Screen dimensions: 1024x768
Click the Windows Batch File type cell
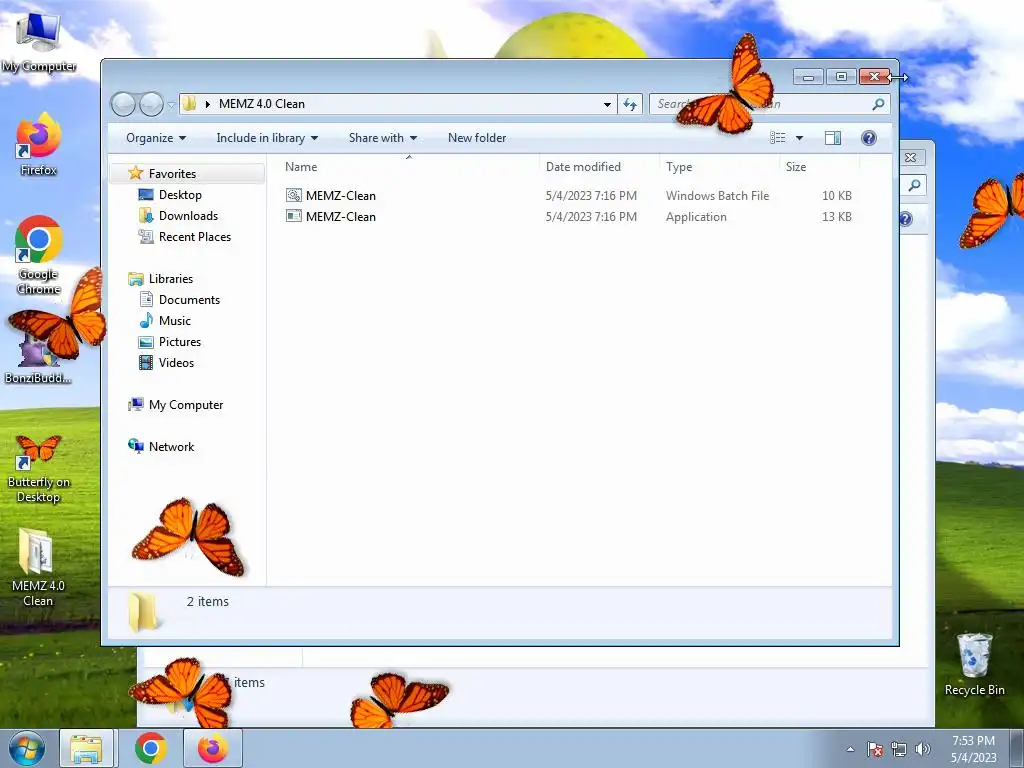click(717, 195)
